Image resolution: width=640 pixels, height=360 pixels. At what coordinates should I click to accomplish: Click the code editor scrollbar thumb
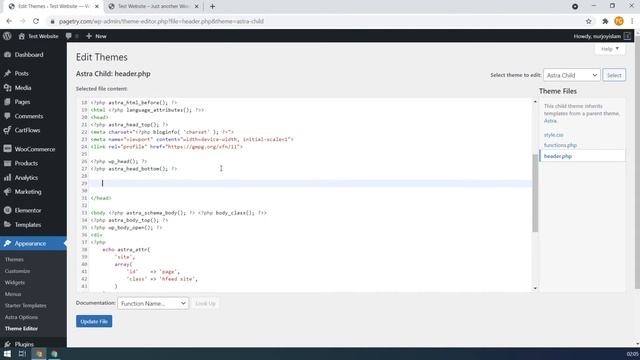tap(535, 193)
